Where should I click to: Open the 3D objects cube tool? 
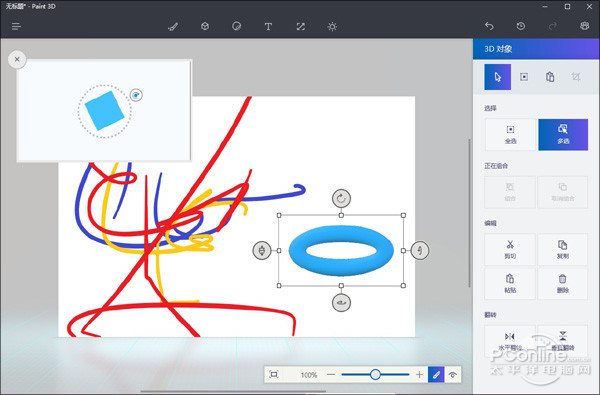tap(205, 26)
